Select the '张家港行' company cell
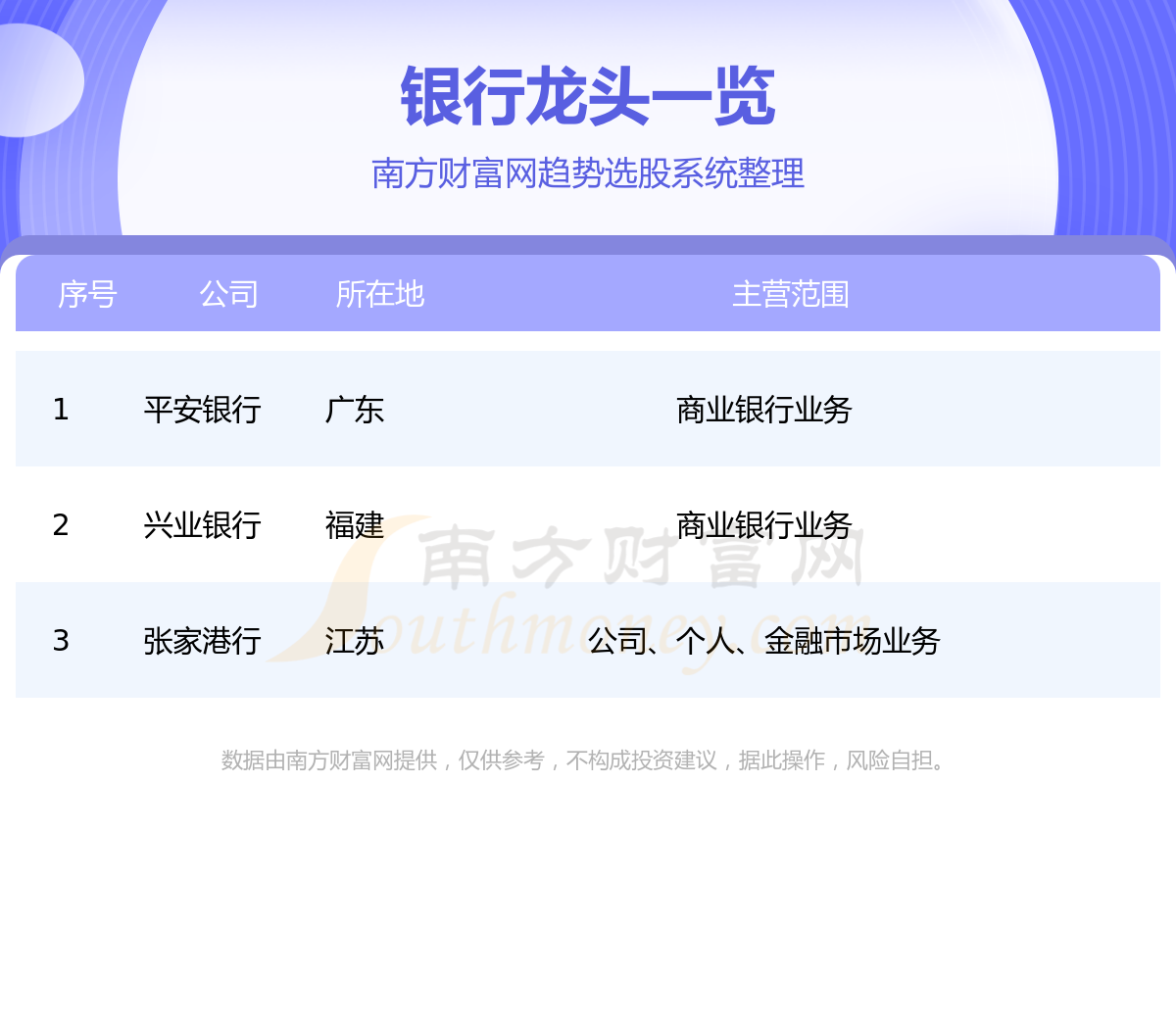The height and width of the screenshot is (1029, 1176). click(x=202, y=641)
